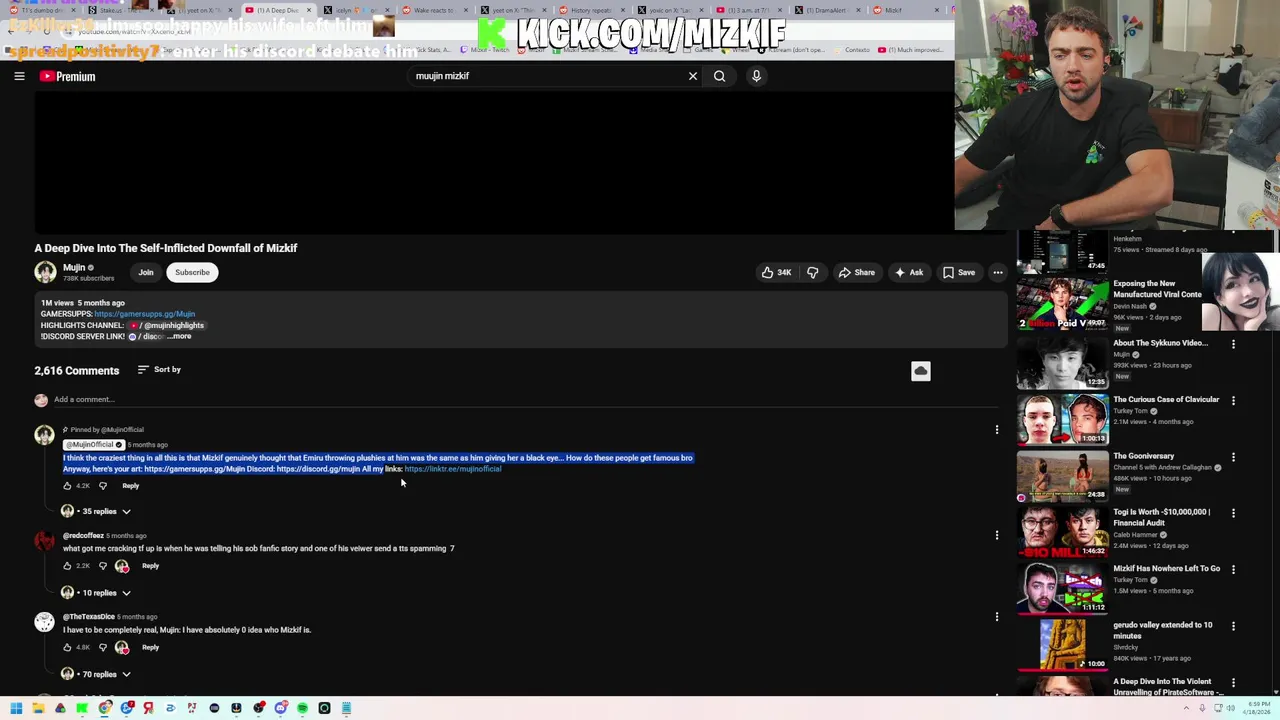Viewport: 1280px width, 720px height.
Task: Open options for Togi Is Worth video
Action: (1233, 513)
